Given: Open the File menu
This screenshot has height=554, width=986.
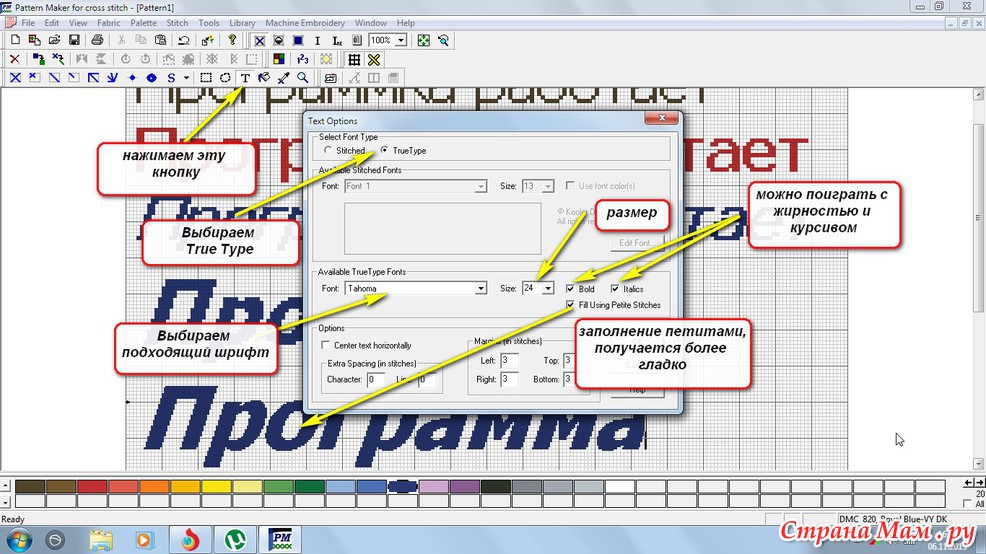Looking at the screenshot, I should tap(28, 23).
